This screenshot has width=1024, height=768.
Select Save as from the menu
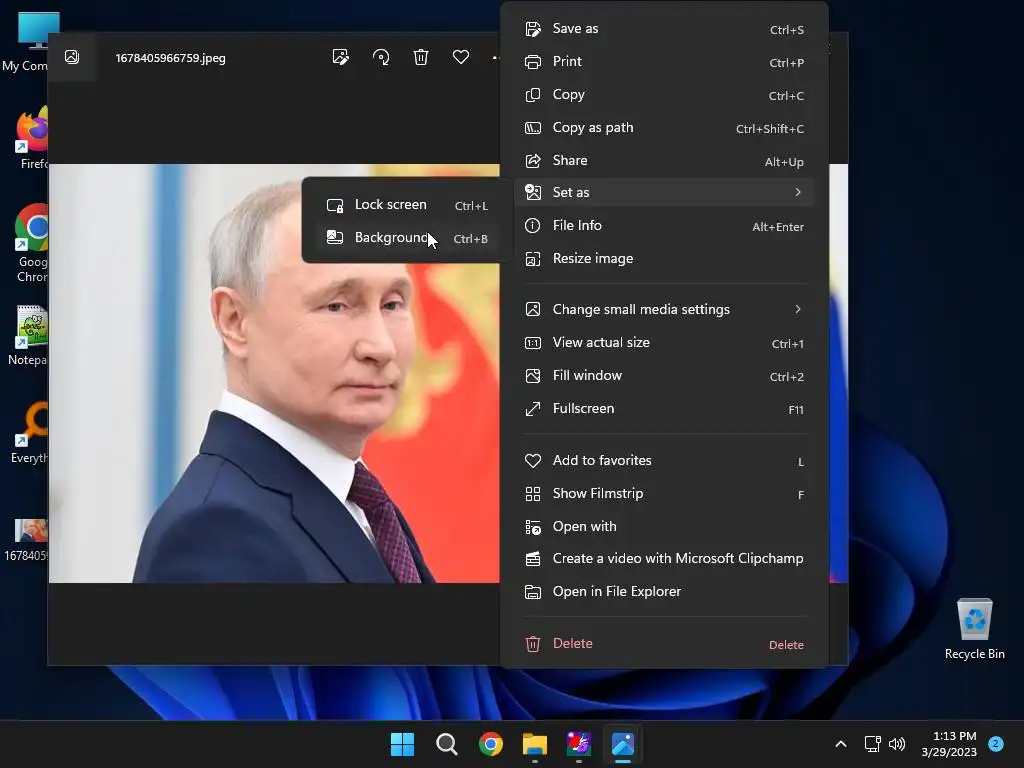tap(664, 29)
